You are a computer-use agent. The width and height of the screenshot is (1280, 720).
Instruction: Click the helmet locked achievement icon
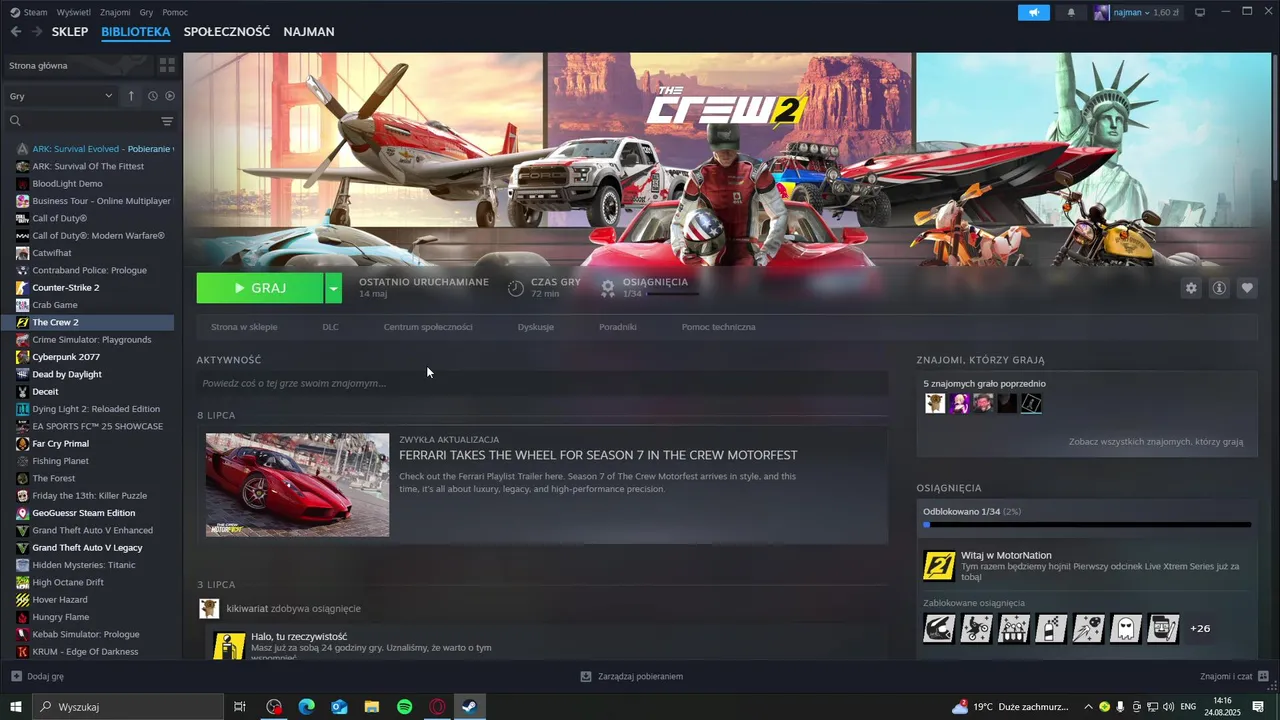point(939,628)
